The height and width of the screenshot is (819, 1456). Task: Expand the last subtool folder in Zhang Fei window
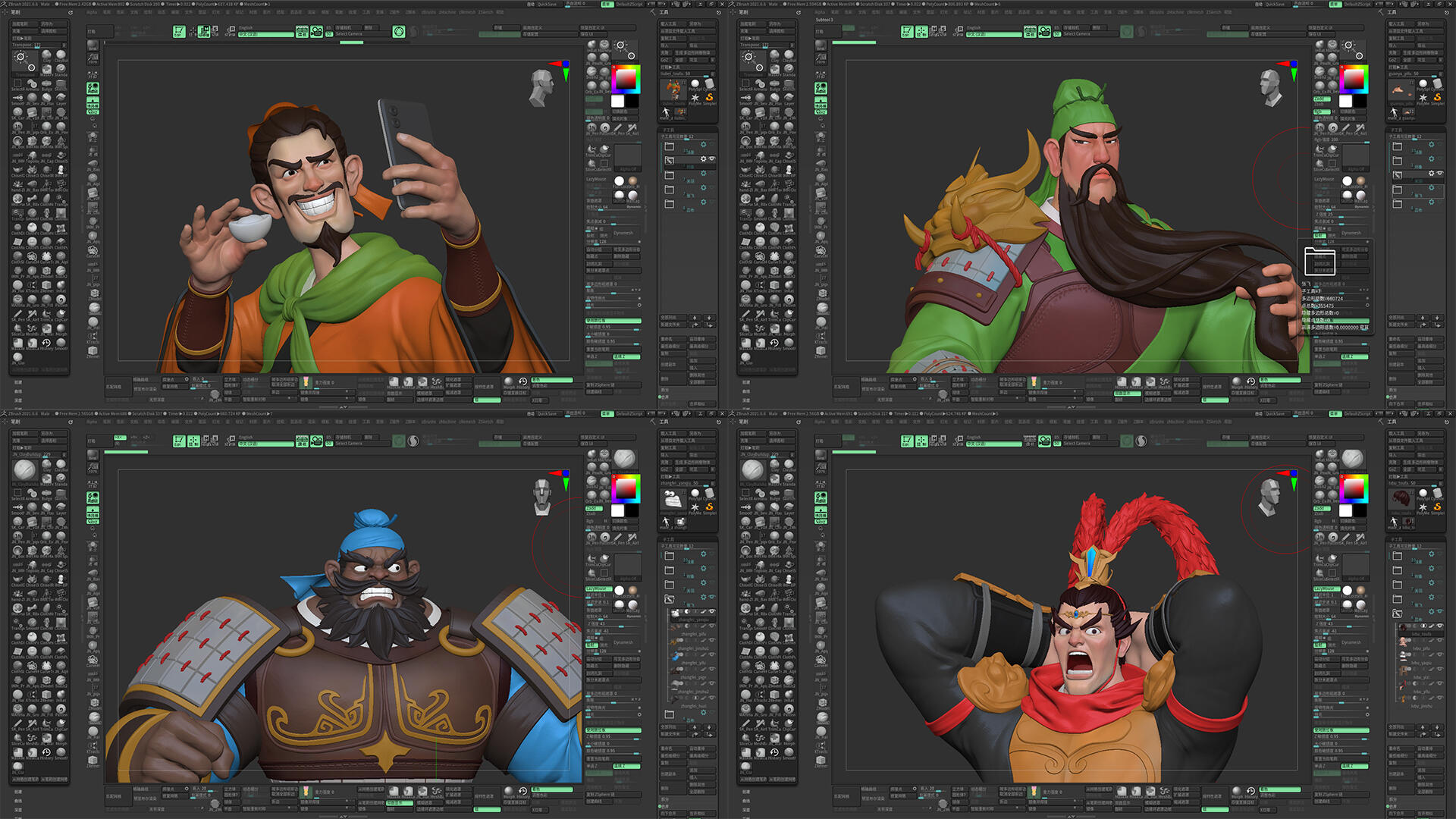[669, 714]
